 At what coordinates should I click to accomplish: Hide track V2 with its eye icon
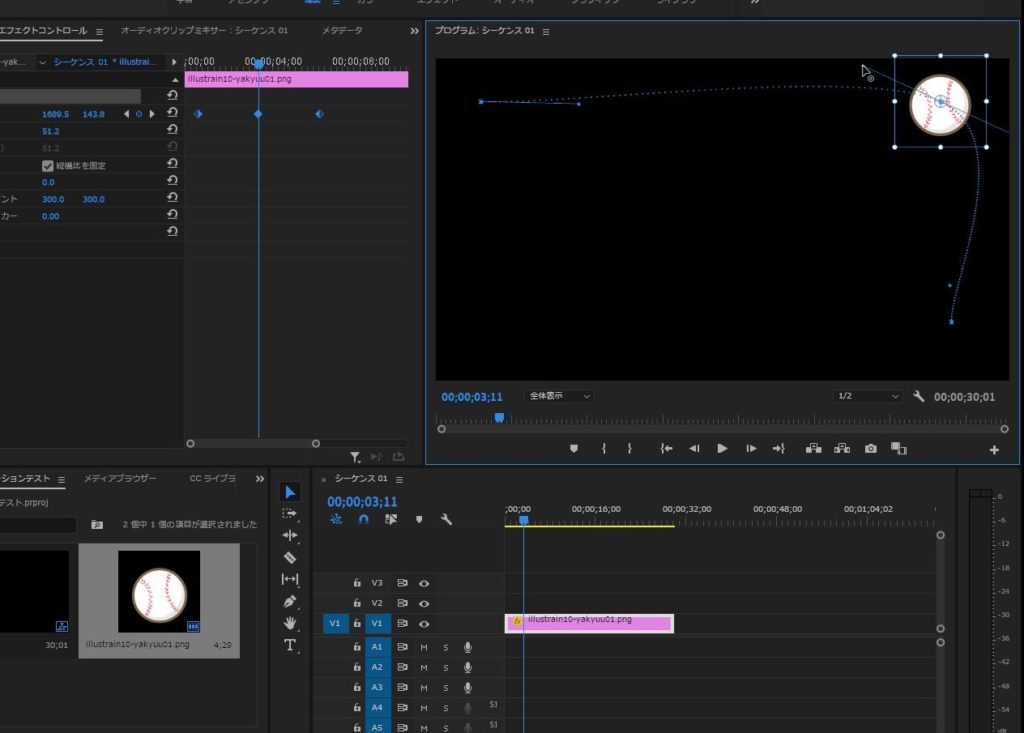pos(424,603)
